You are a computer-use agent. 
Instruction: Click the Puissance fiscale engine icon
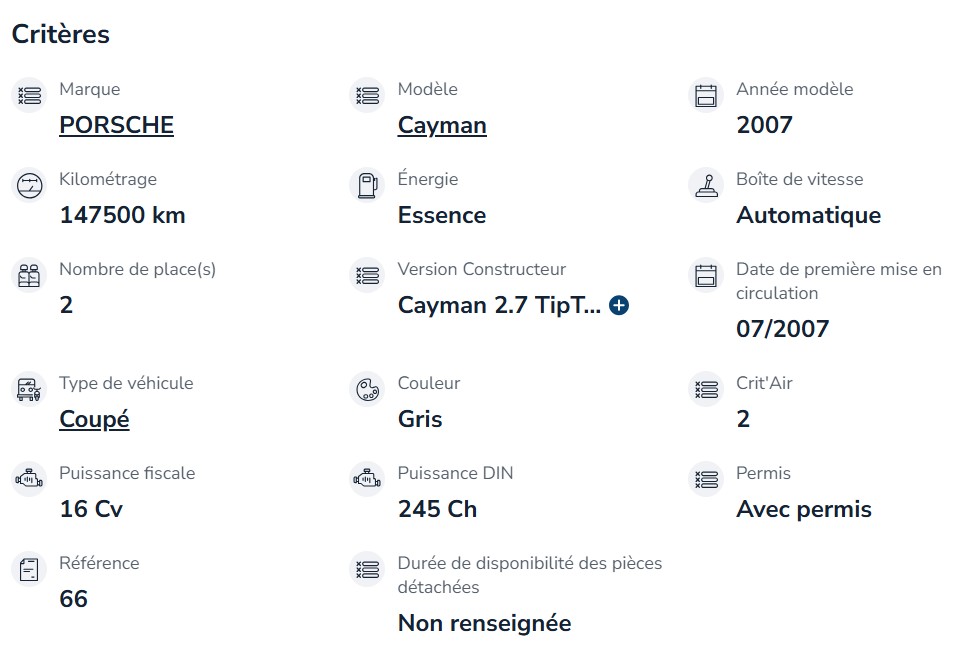[29, 480]
